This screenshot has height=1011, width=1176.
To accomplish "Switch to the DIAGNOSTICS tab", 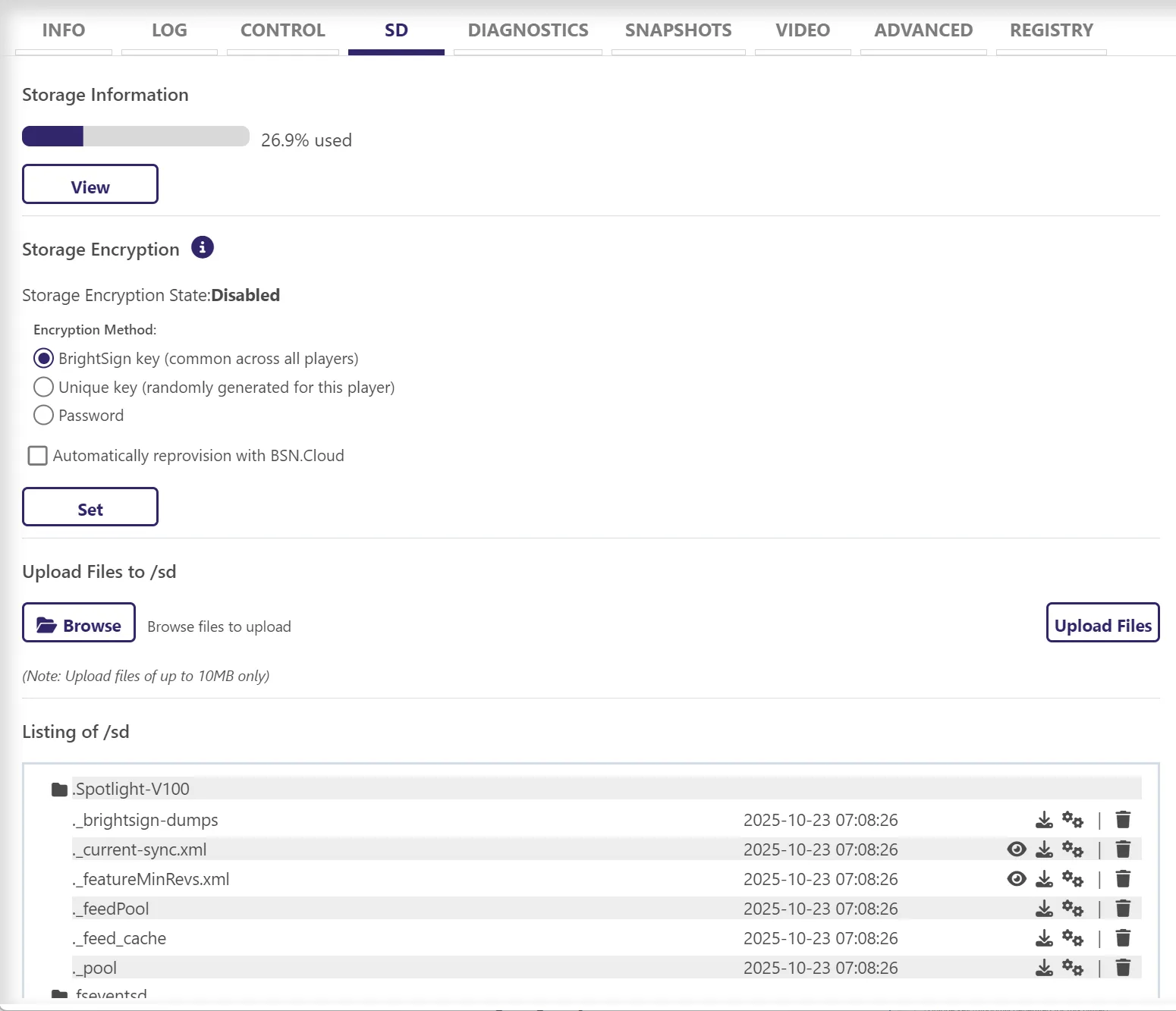I will (x=527, y=30).
